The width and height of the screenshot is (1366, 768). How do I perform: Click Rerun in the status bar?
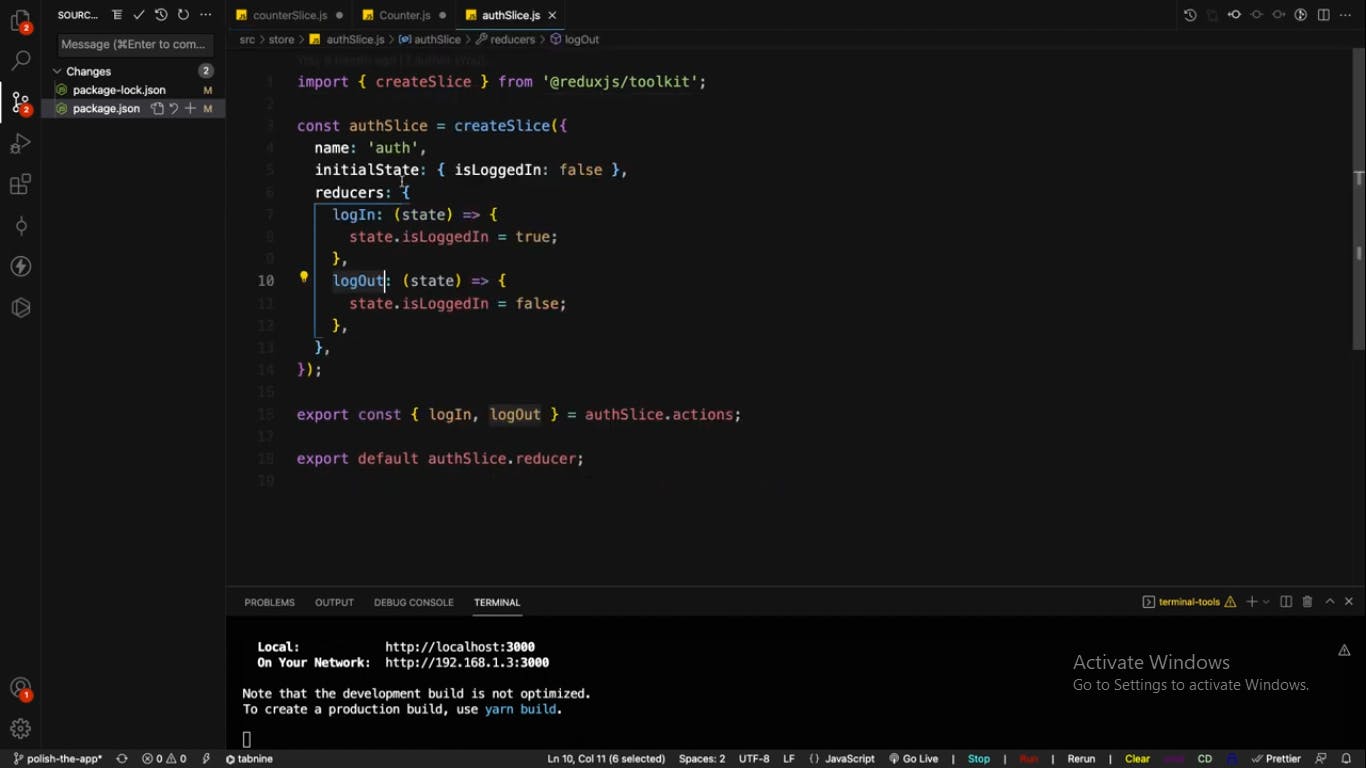click(x=1081, y=759)
